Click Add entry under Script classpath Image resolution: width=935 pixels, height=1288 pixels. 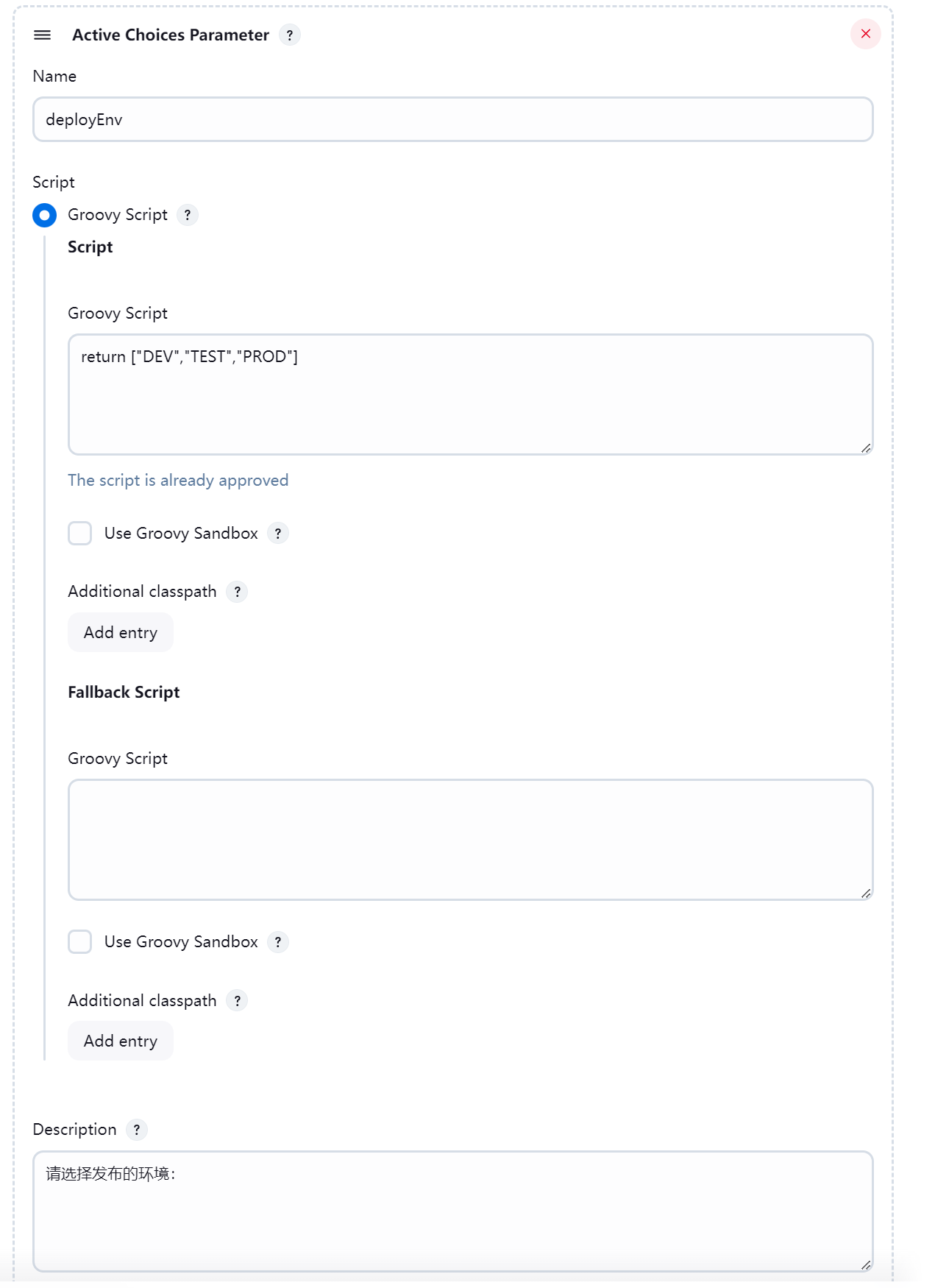[121, 633]
